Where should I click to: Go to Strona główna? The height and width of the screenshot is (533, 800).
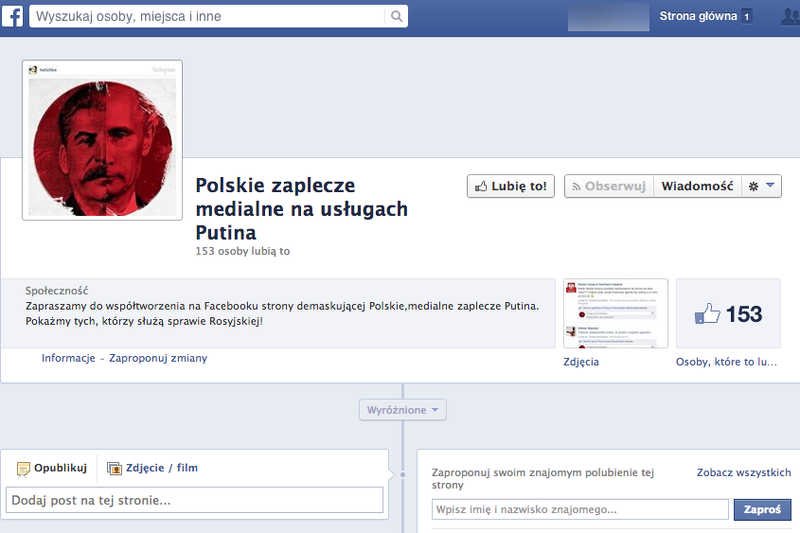[x=697, y=16]
